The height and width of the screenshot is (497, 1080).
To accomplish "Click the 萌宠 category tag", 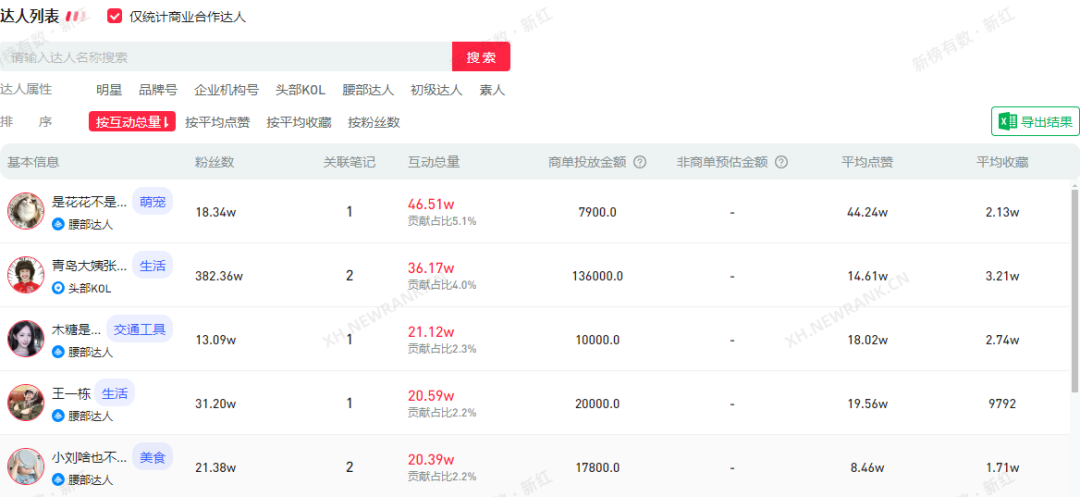I will pos(153,201).
